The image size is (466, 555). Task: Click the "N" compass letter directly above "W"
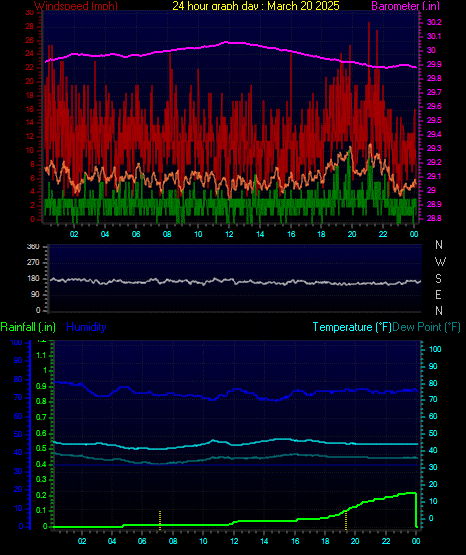coord(439,245)
